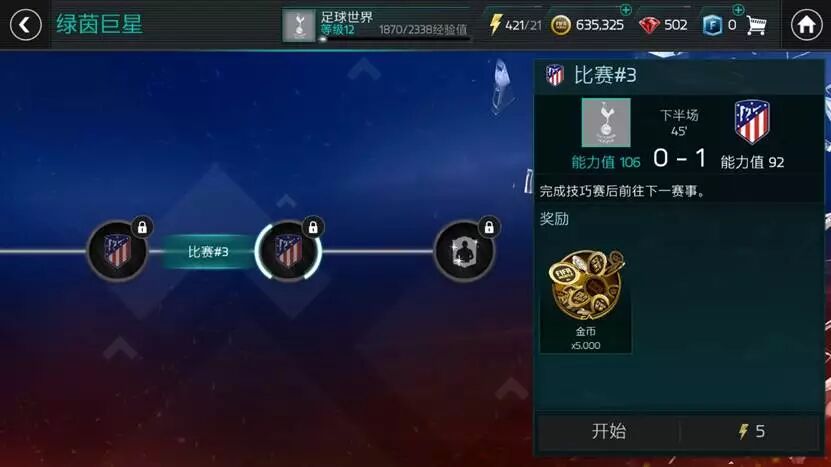Tap the gold coin balance icon

561,25
